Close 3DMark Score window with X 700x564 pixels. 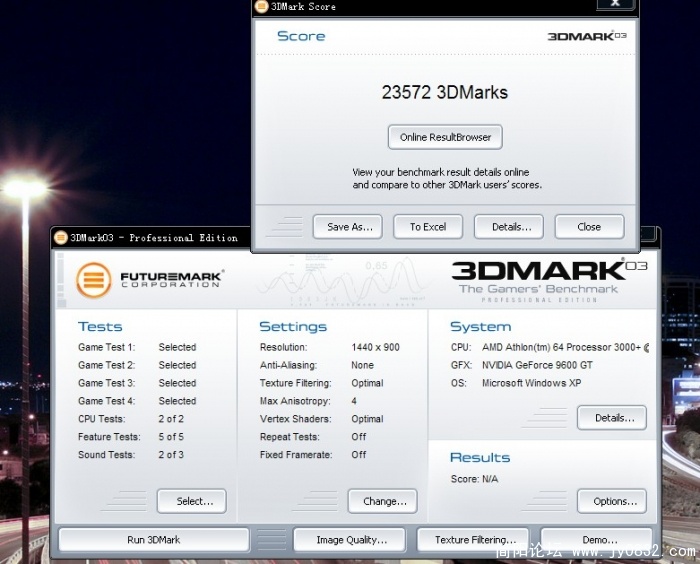click(616, 4)
